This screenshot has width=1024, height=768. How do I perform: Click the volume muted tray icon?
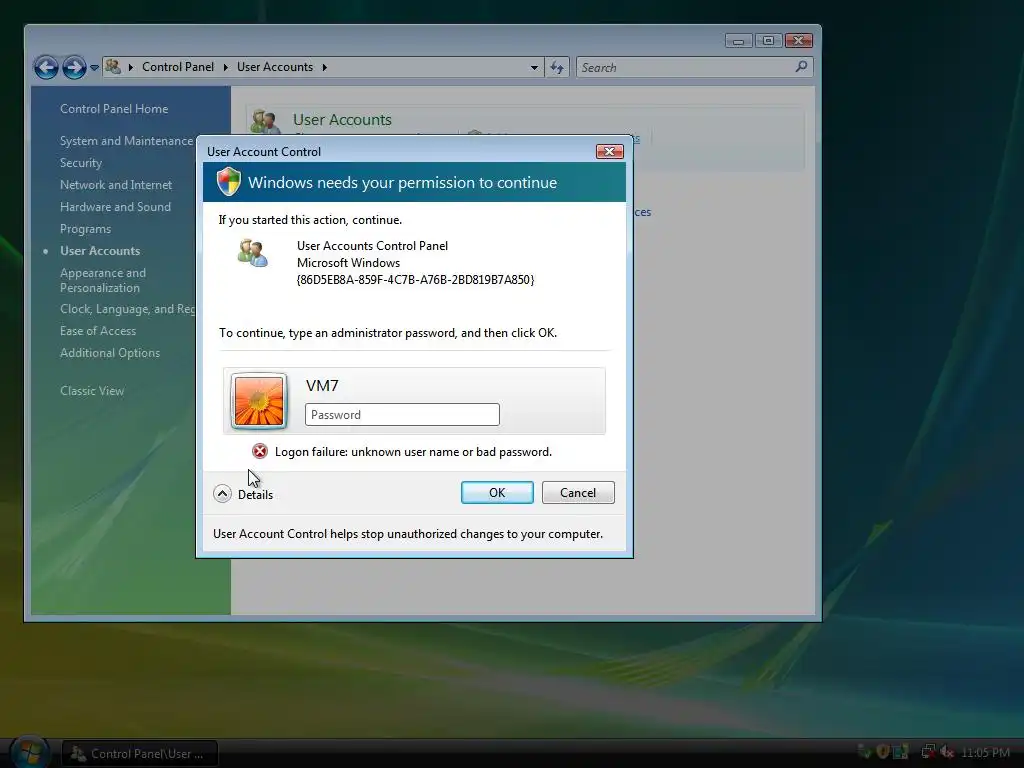(x=946, y=752)
